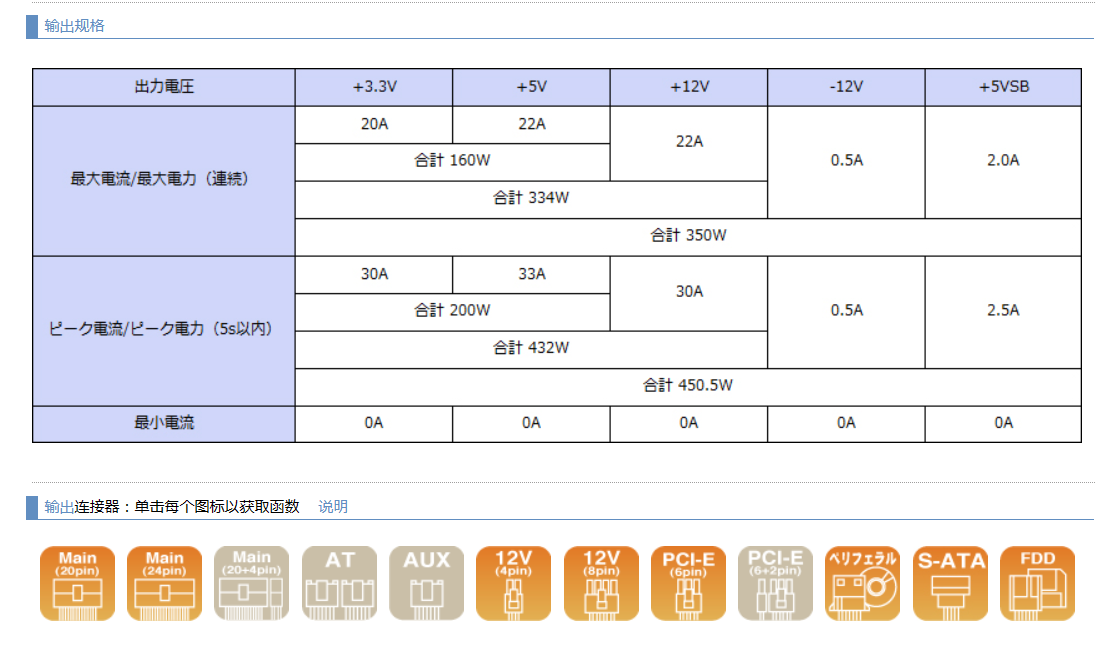Click the FDD connector icon

click(x=1038, y=583)
